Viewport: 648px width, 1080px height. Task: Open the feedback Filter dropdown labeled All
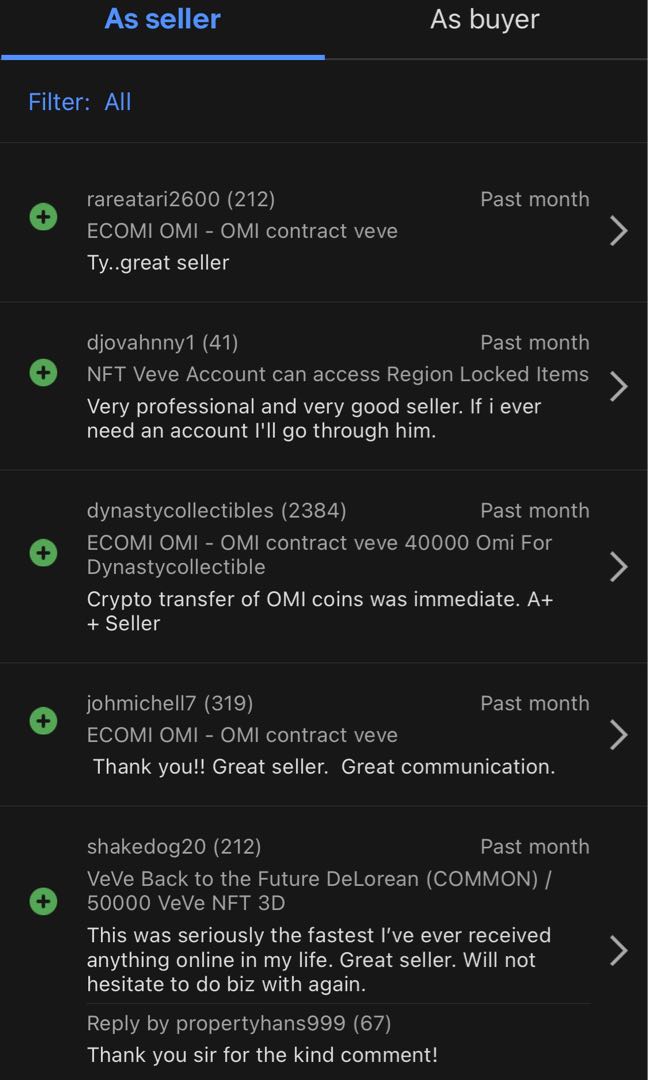tap(118, 102)
